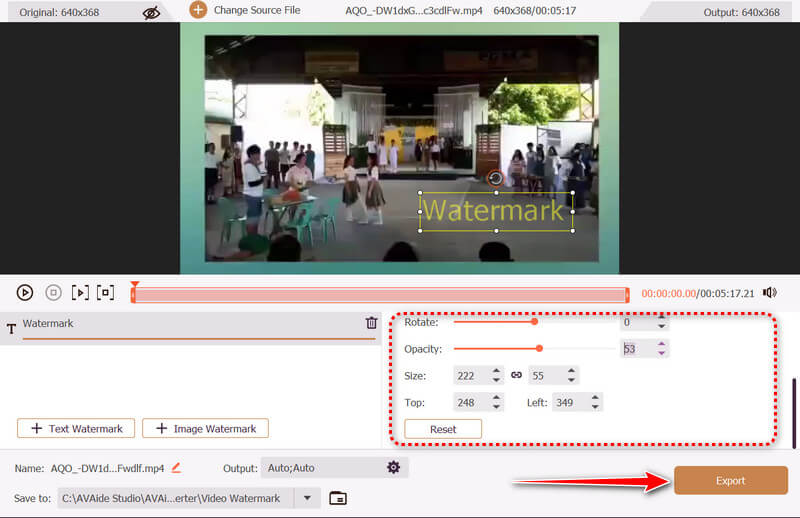Click the Size width field 222
Viewport: 800px width, 518px height.
[x=471, y=376]
